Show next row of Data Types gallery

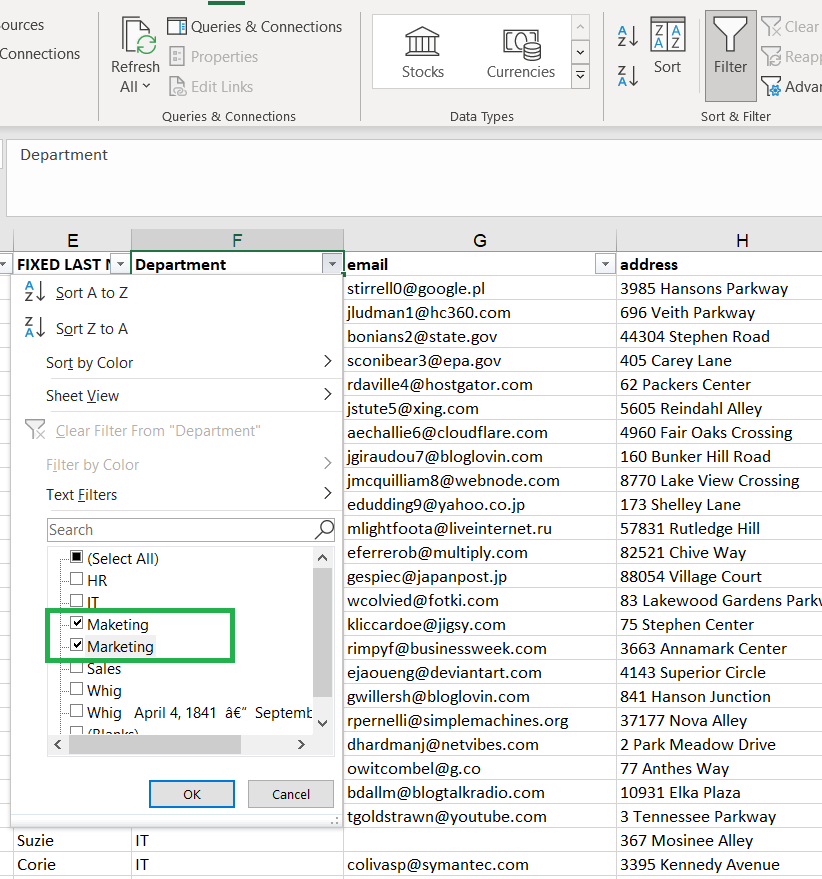click(x=580, y=53)
